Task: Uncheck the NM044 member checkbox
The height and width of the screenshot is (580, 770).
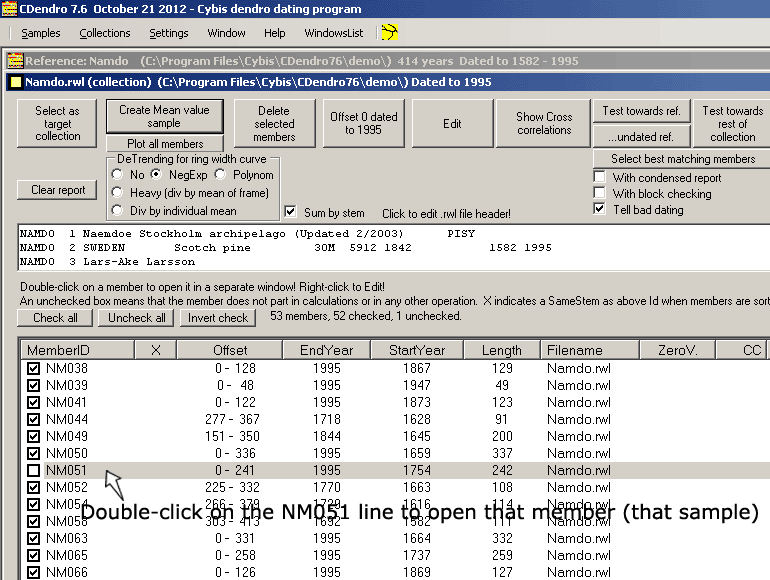Action: coord(33,419)
